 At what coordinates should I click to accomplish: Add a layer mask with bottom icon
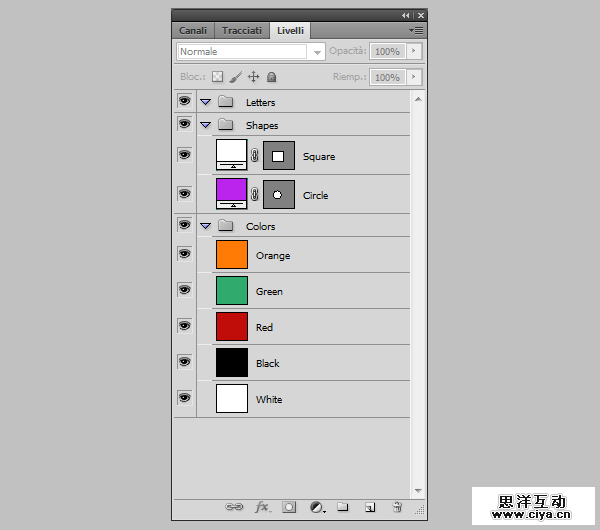(x=289, y=507)
